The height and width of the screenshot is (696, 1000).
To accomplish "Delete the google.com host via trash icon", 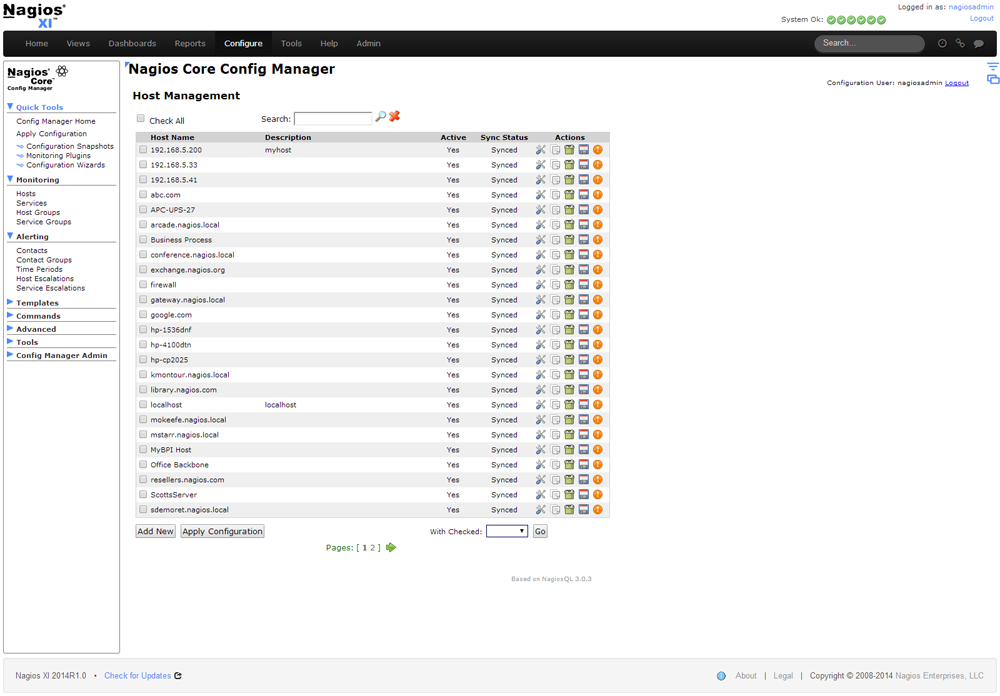I will click(x=569, y=314).
